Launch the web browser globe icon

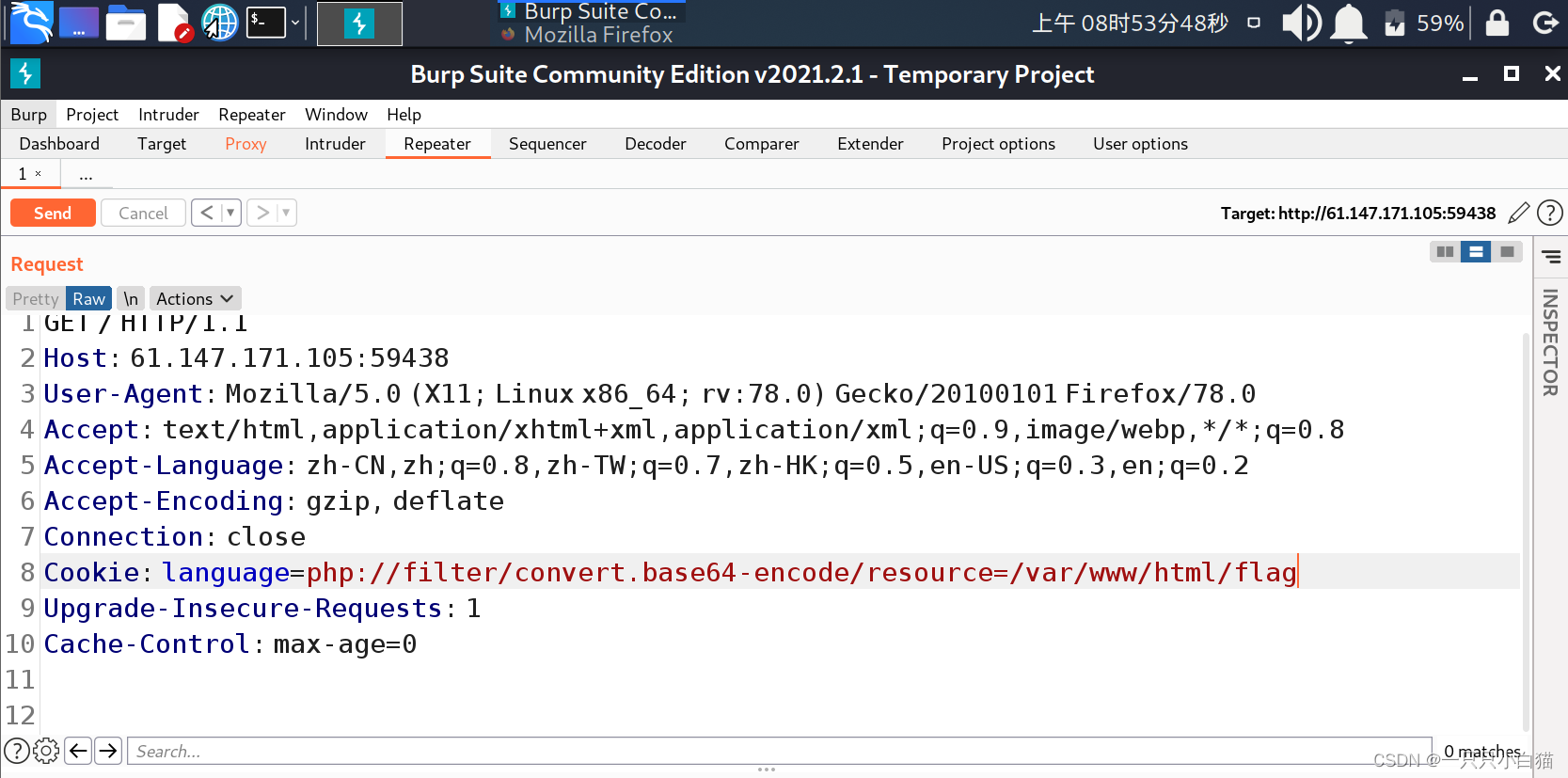pos(220,23)
